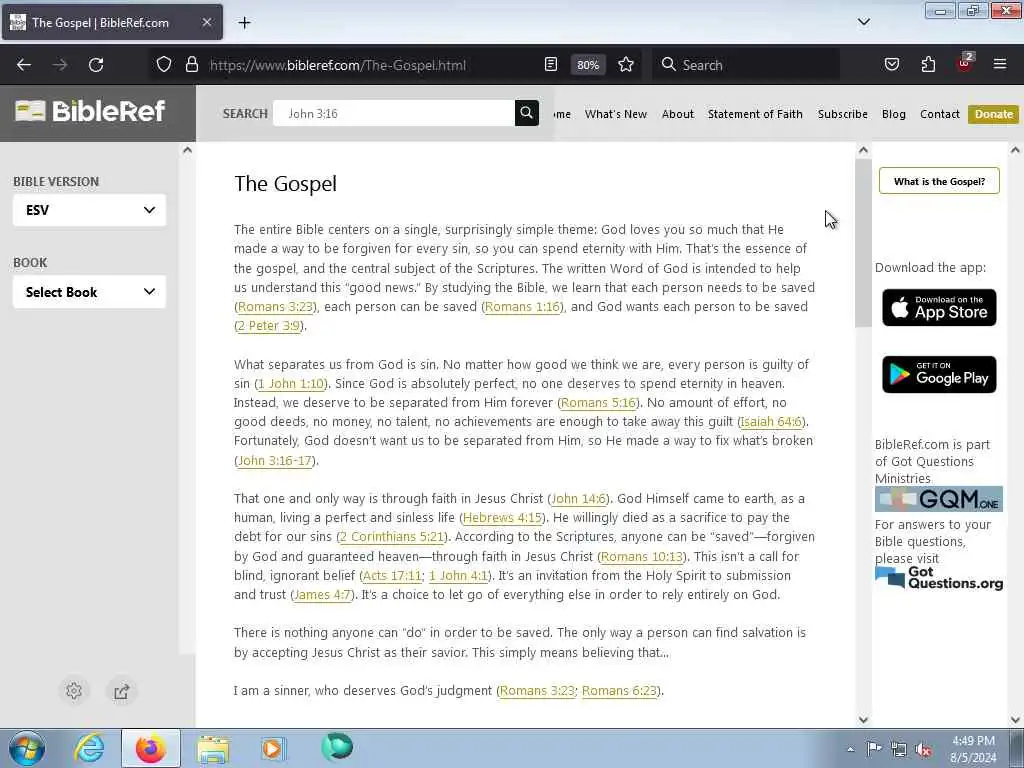Click the Forward navigation arrow
Viewport: 1024px width, 768px height.
[x=60, y=65]
